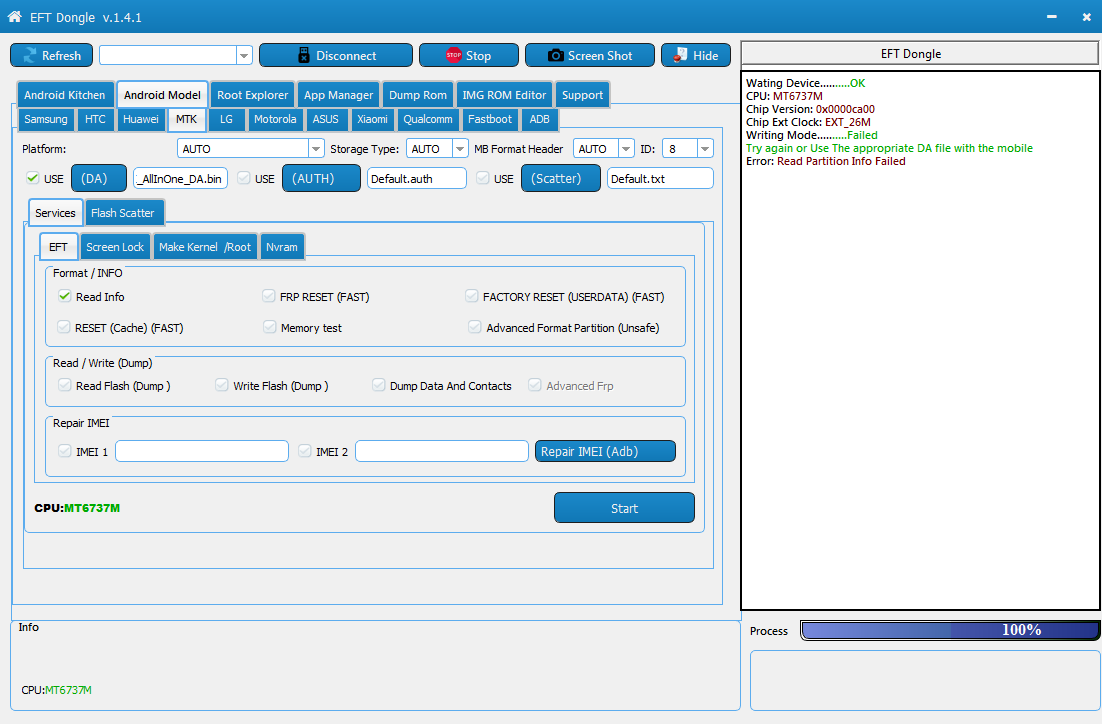Click the Hide button icon
This screenshot has width=1102, height=724.
(680, 55)
